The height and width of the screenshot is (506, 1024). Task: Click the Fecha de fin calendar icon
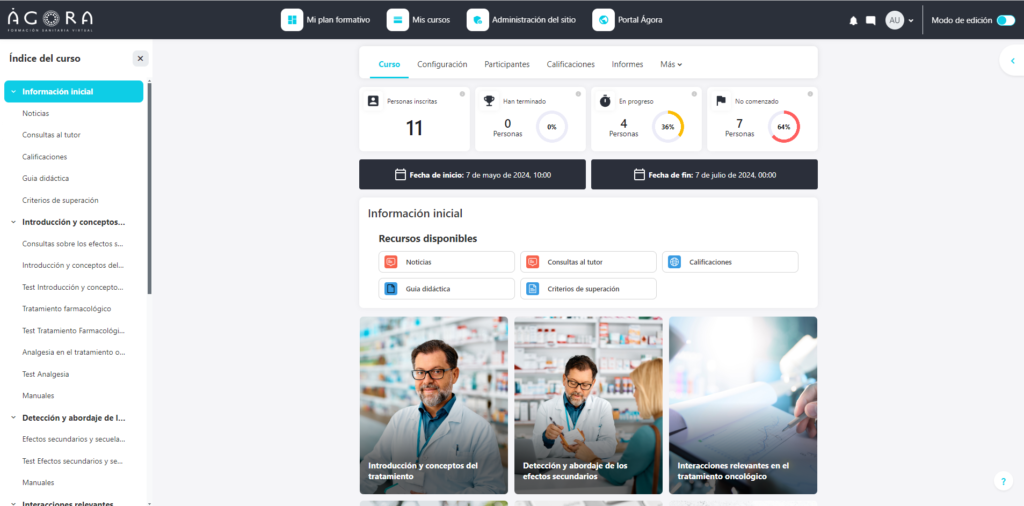pyautogui.click(x=639, y=174)
